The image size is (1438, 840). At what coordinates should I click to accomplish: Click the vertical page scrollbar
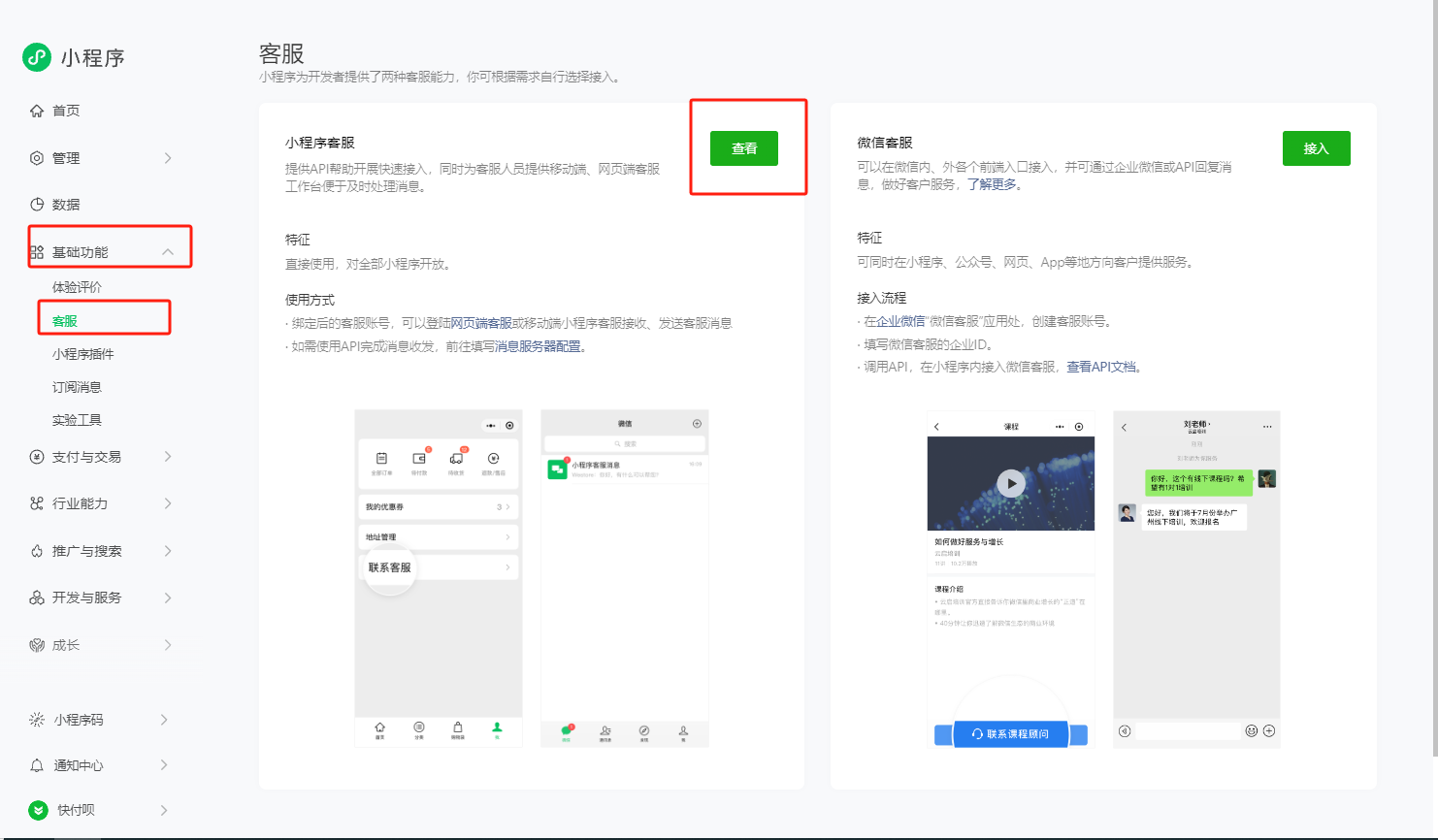pyautogui.click(x=1434, y=378)
